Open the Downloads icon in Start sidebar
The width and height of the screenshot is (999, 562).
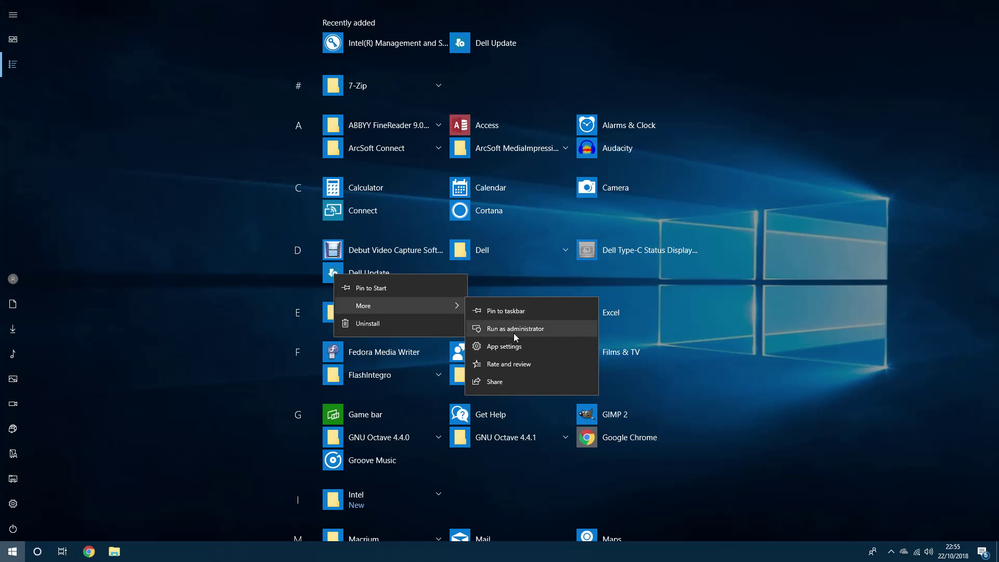[13, 329]
